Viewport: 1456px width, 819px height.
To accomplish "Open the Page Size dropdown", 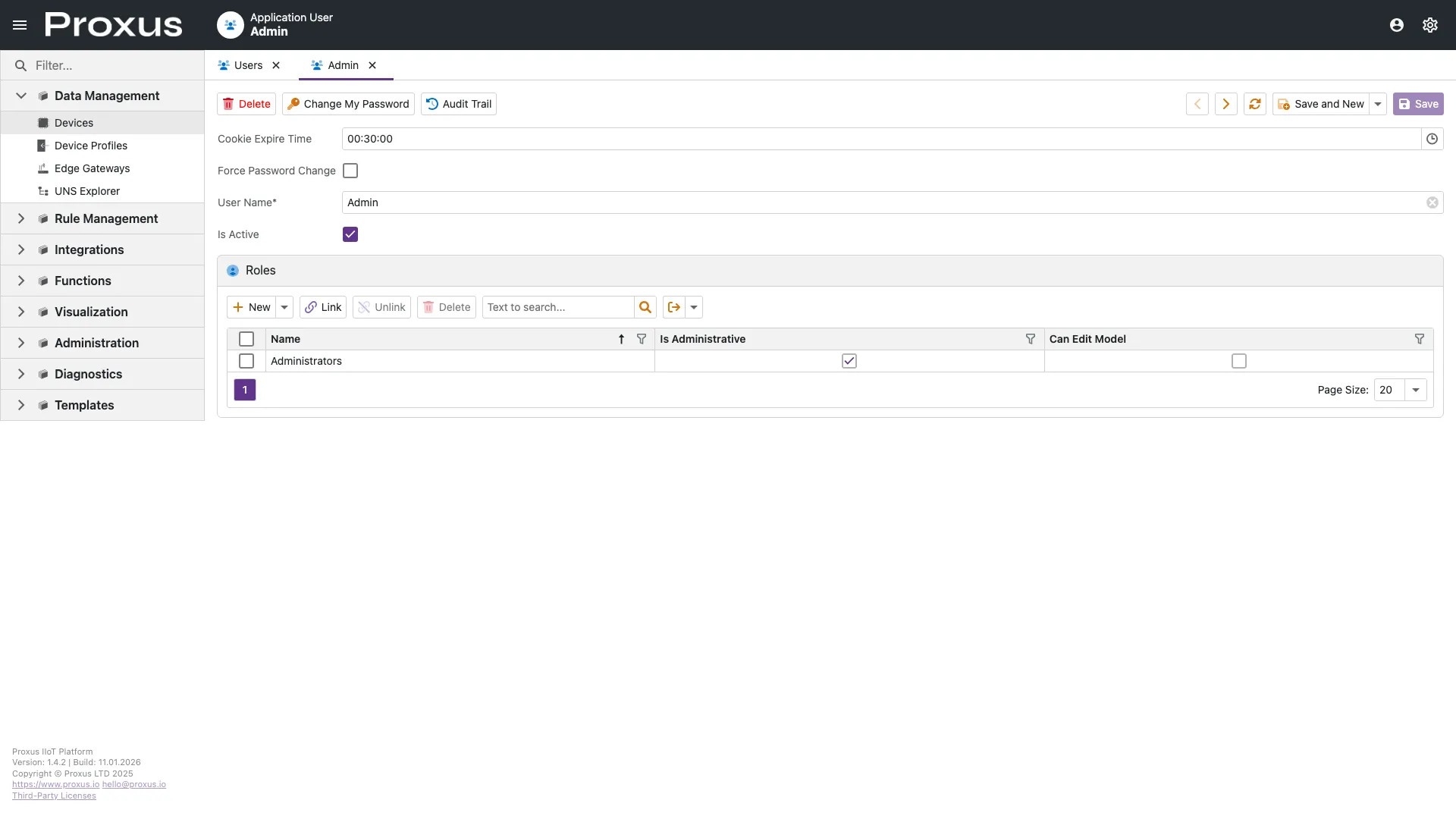I will [1415, 390].
